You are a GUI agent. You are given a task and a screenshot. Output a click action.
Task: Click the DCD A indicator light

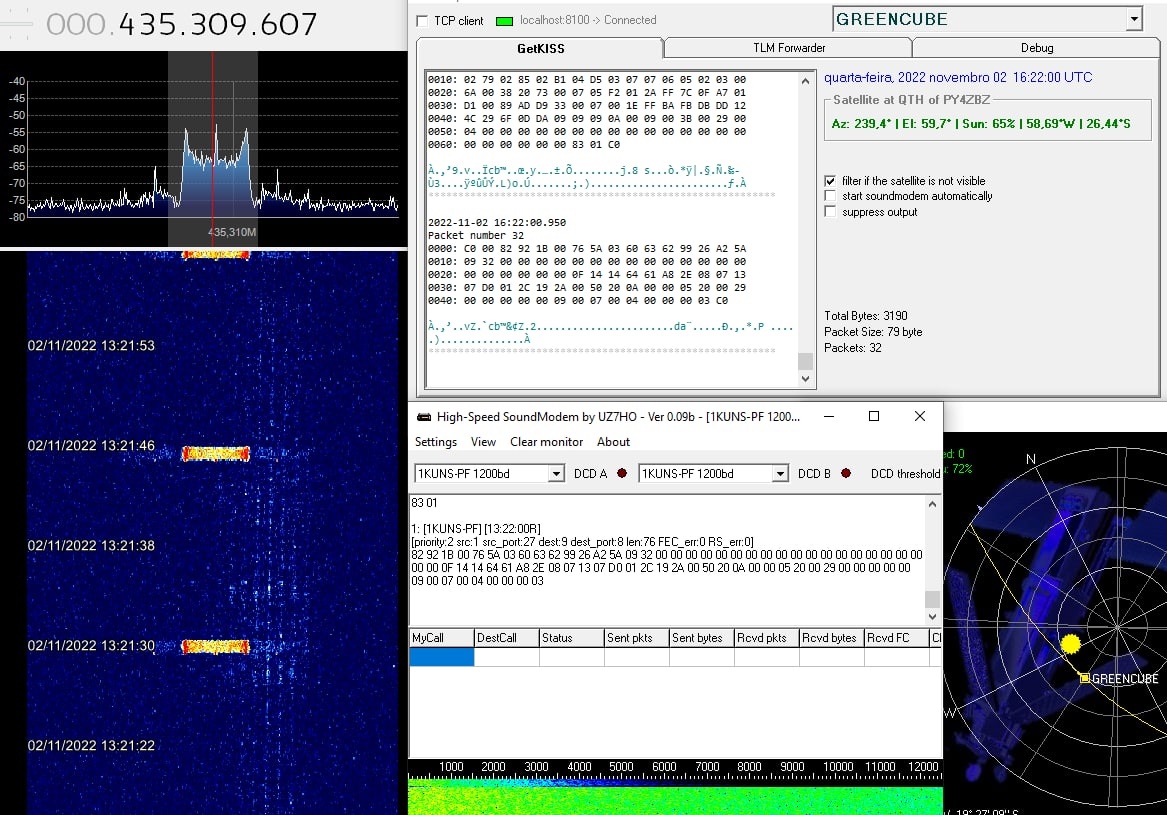[x=622, y=474]
